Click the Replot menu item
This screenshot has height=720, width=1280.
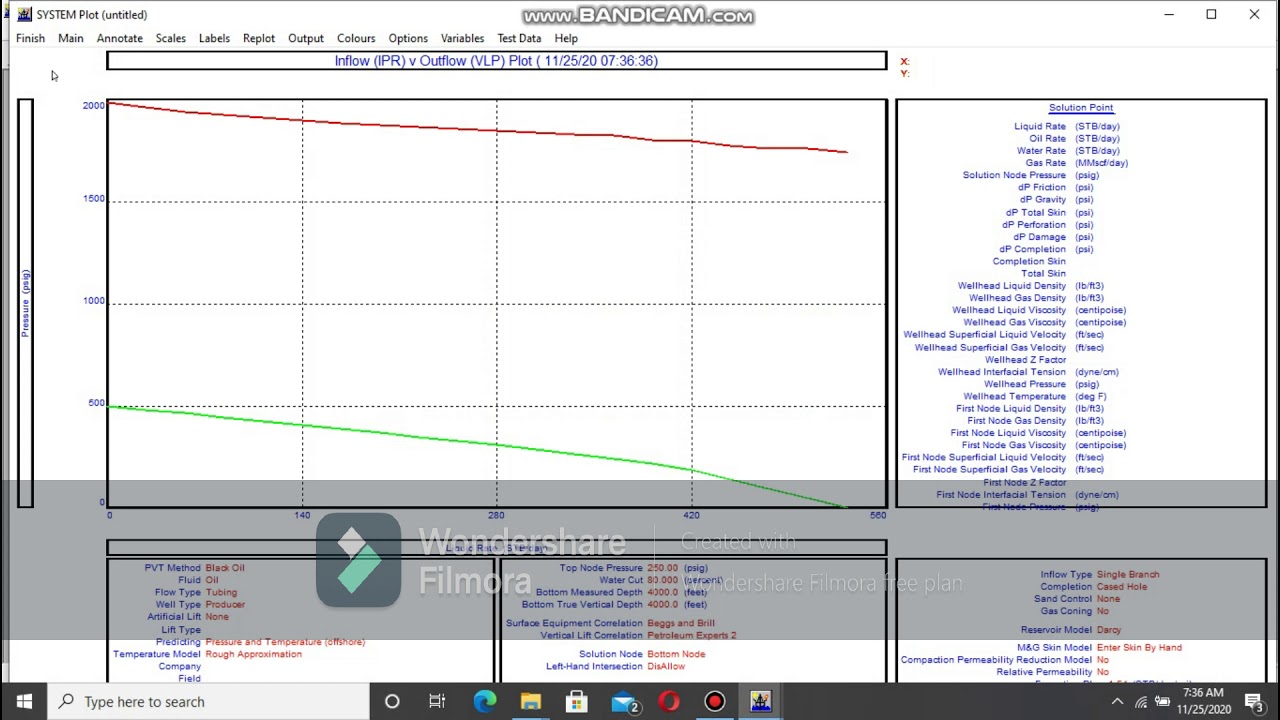258,38
